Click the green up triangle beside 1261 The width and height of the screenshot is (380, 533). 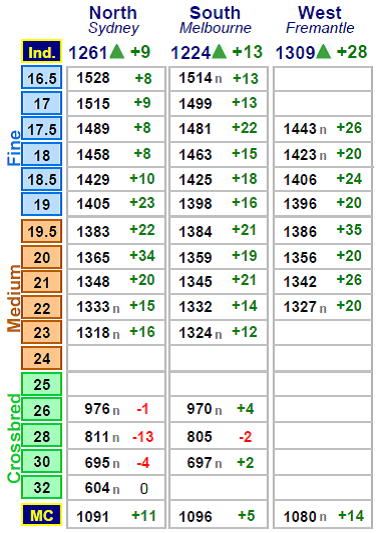pos(118,52)
